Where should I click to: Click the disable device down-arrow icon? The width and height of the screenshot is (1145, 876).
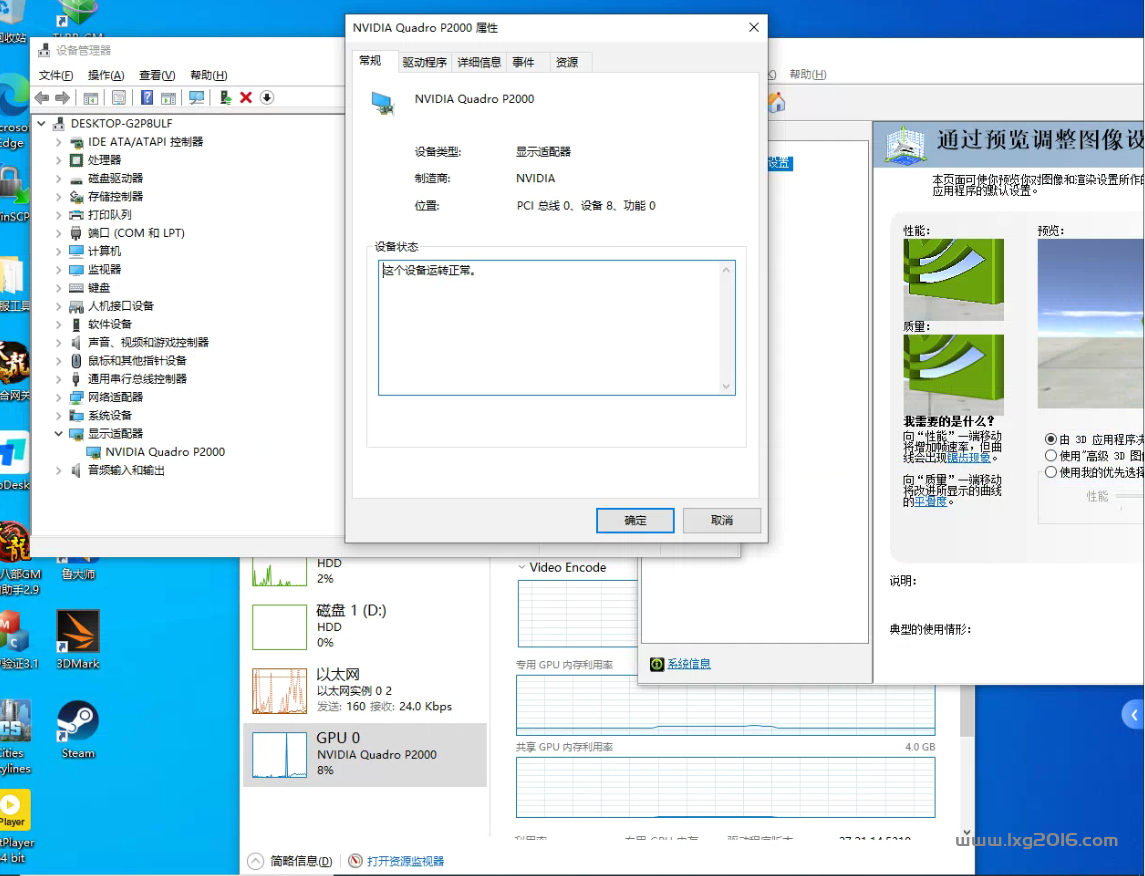267,98
